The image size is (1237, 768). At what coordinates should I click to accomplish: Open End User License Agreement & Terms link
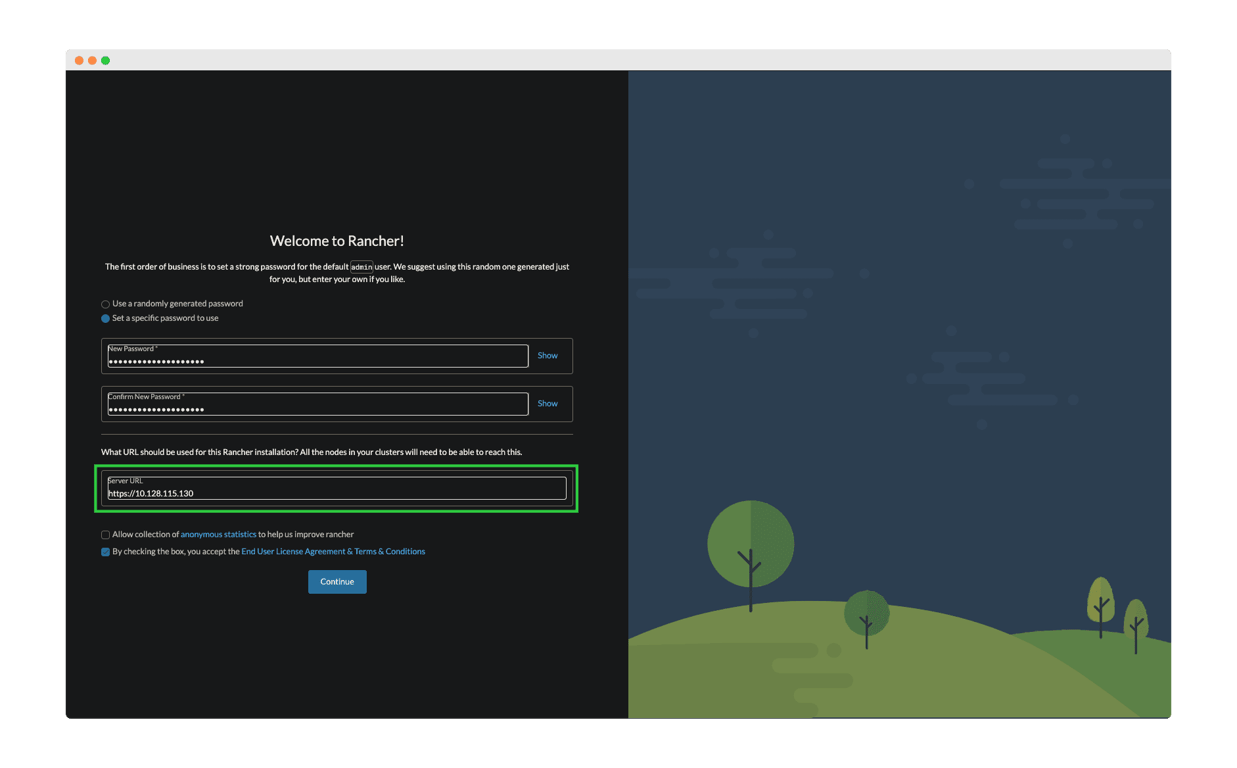tap(333, 552)
